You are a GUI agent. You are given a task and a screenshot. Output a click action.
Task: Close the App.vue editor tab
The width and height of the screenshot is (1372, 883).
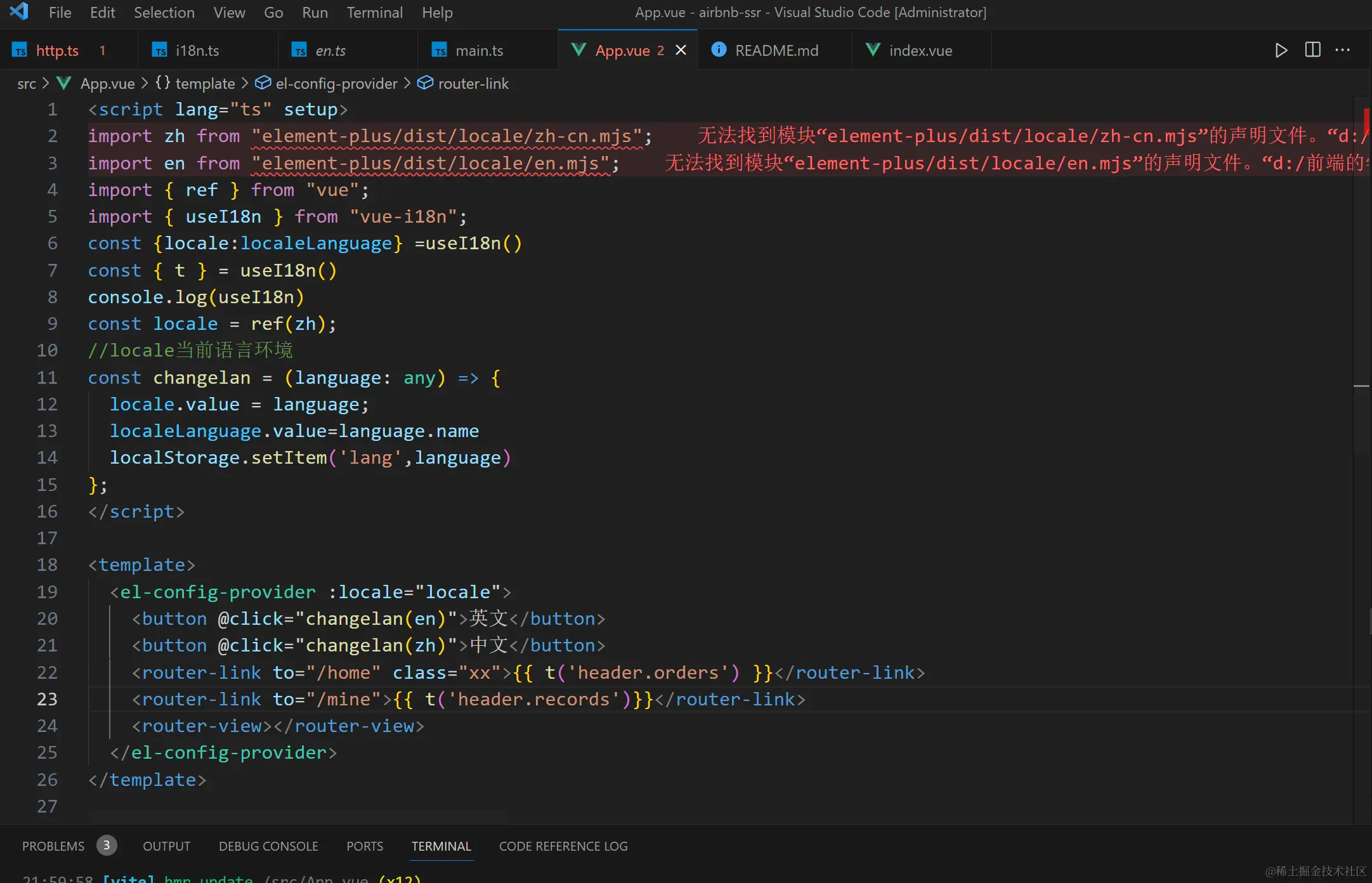681,50
